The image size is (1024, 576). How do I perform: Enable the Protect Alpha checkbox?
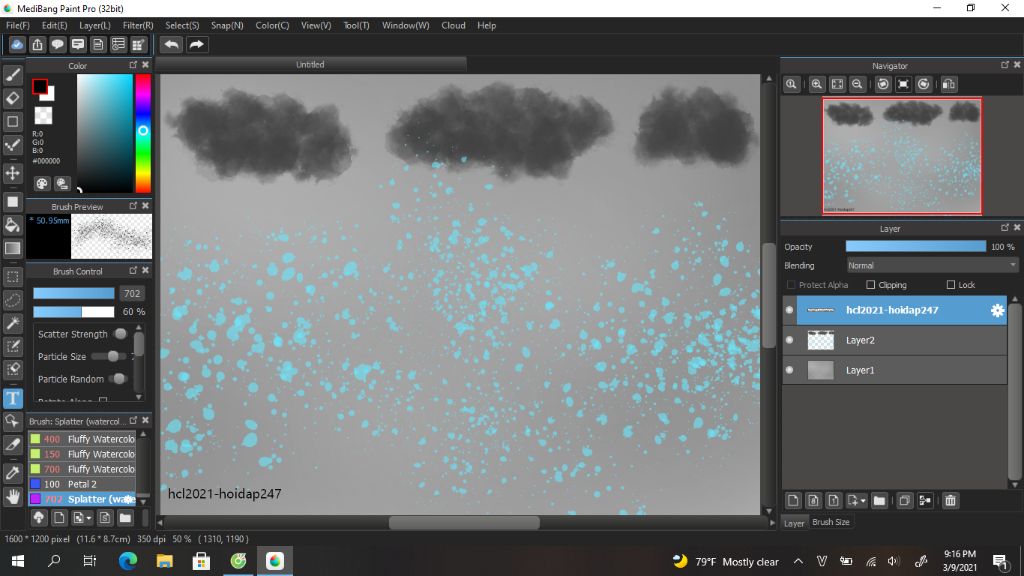(791, 285)
